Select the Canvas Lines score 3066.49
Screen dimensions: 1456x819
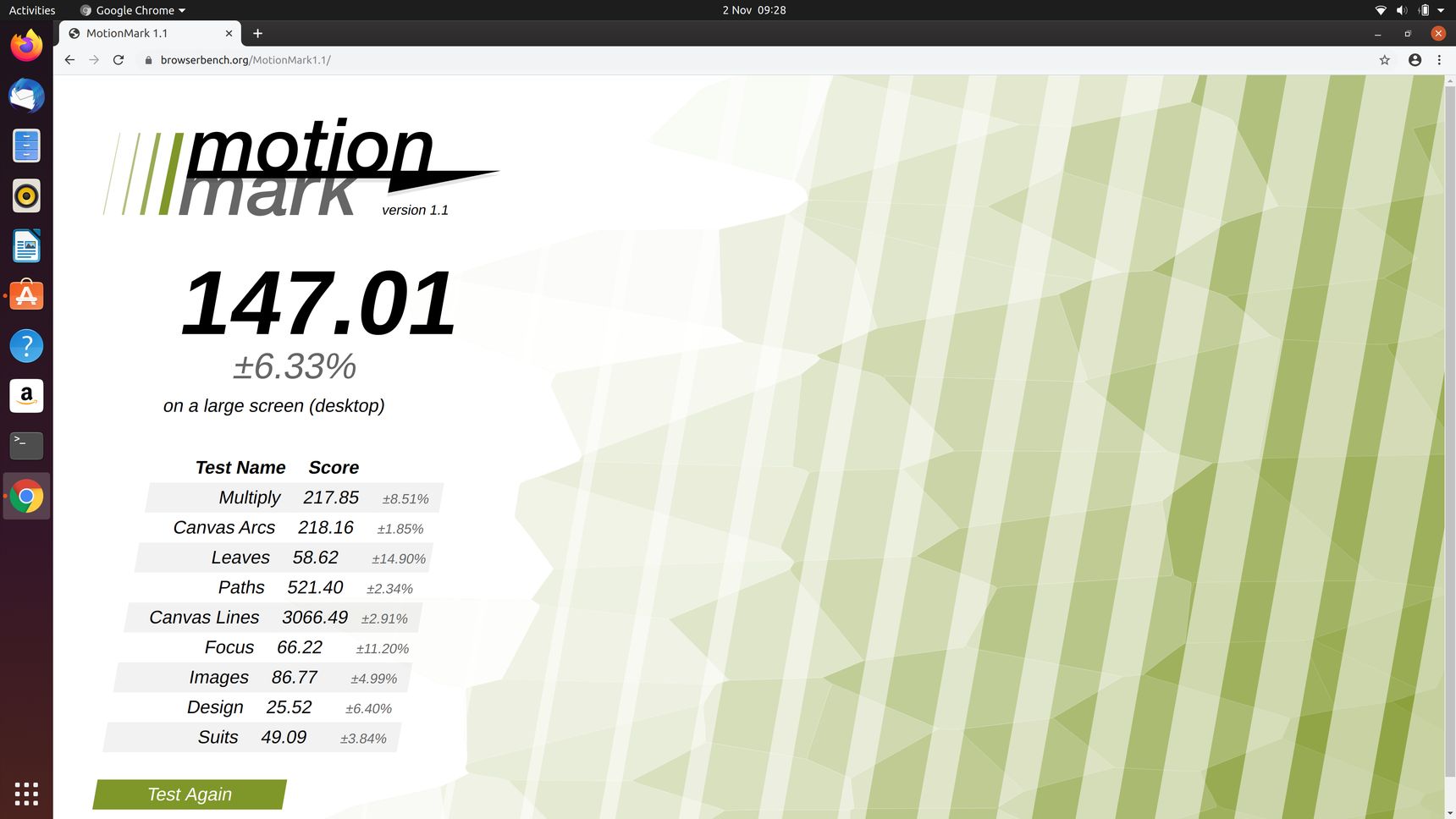click(x=315, y=618)
